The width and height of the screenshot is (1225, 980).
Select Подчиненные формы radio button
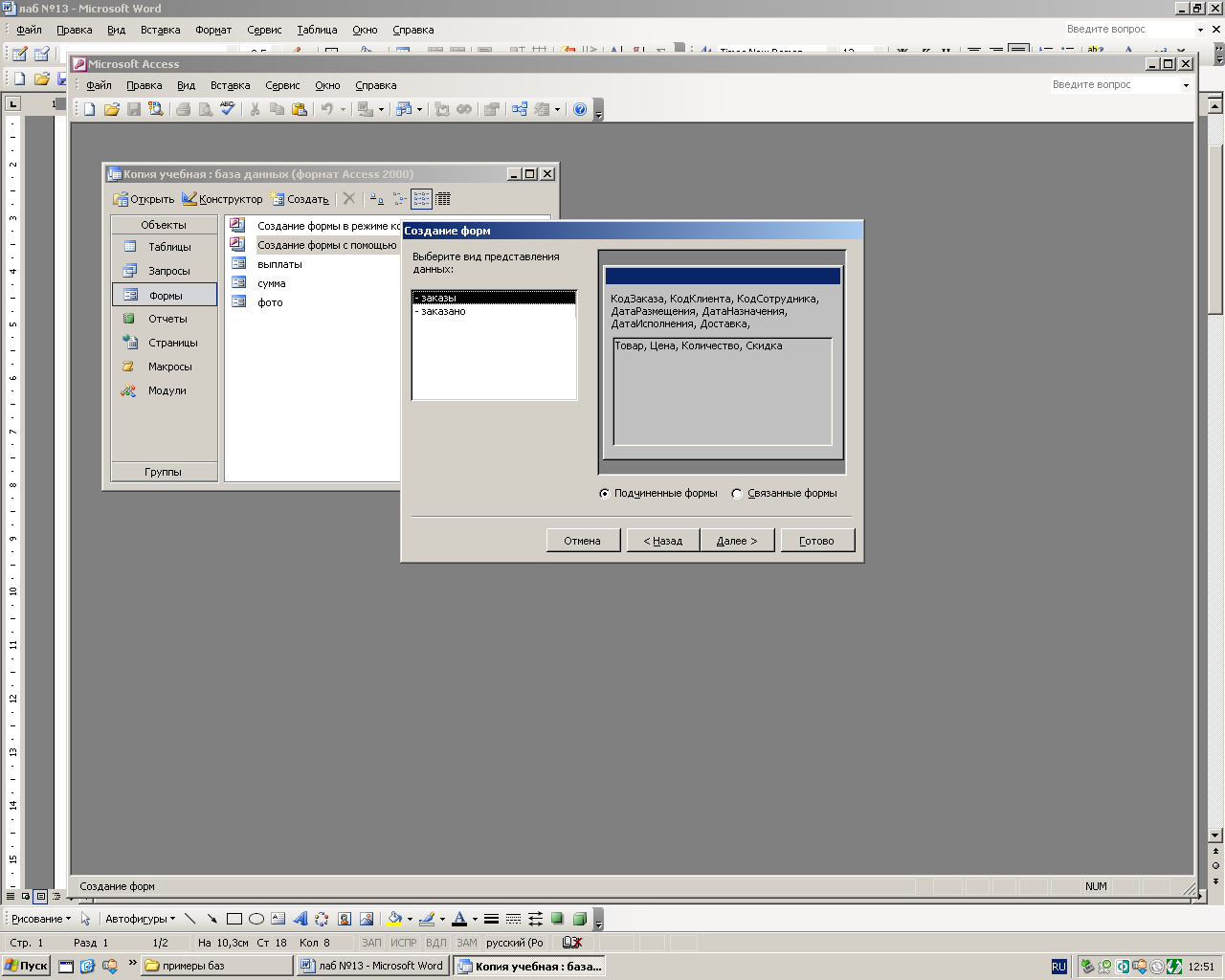coord(604,494)
